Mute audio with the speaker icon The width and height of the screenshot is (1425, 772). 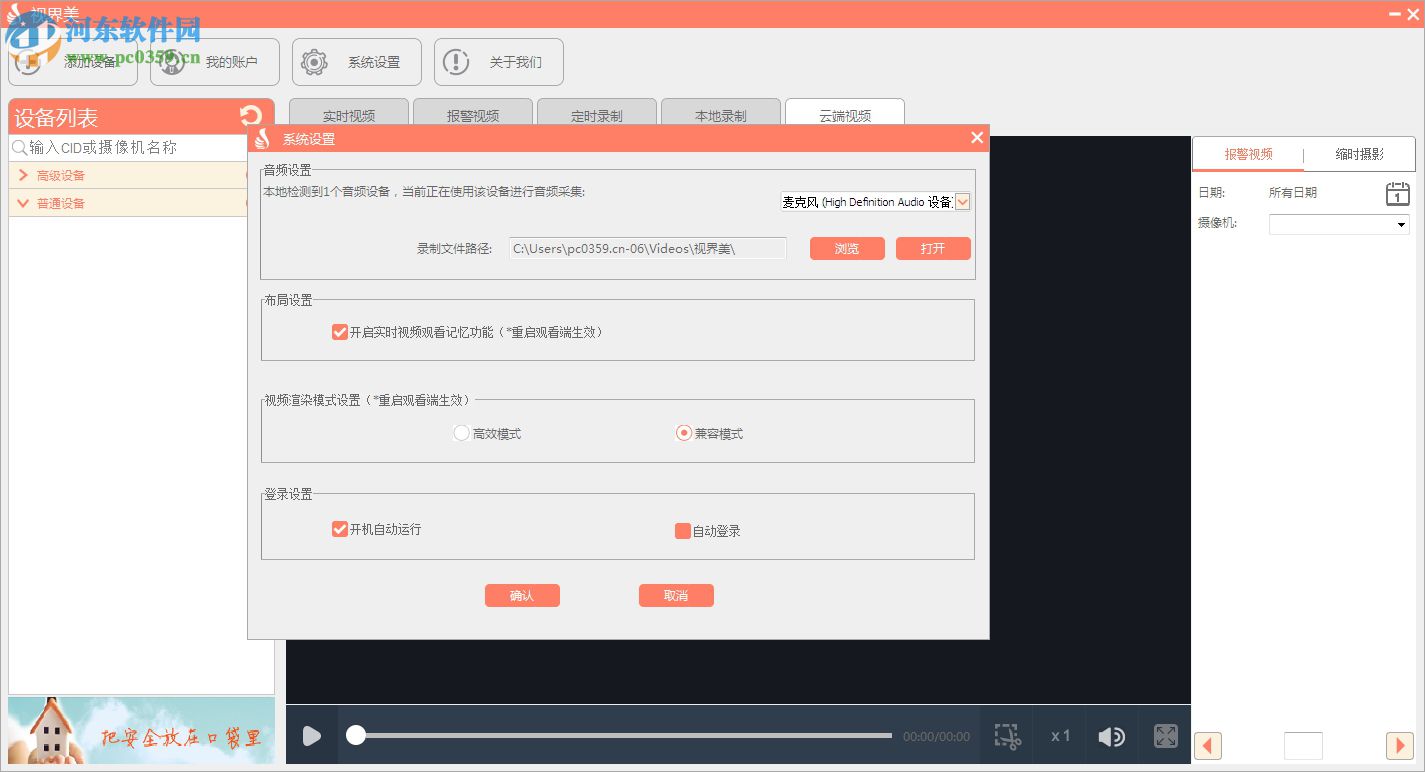pos(1111,735)
